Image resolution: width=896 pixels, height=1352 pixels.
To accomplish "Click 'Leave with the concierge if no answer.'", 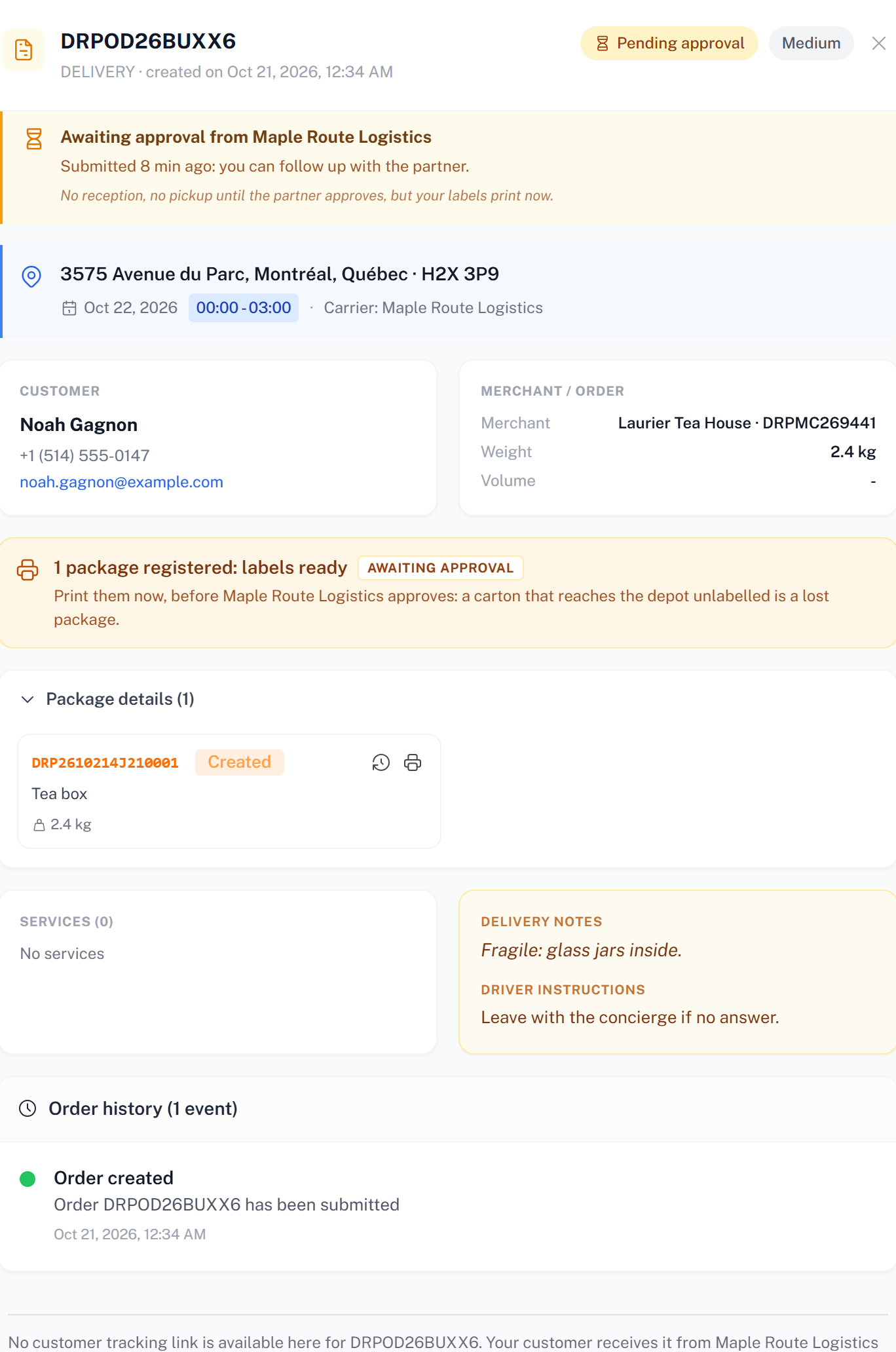I will click(x=630, y=1017).
